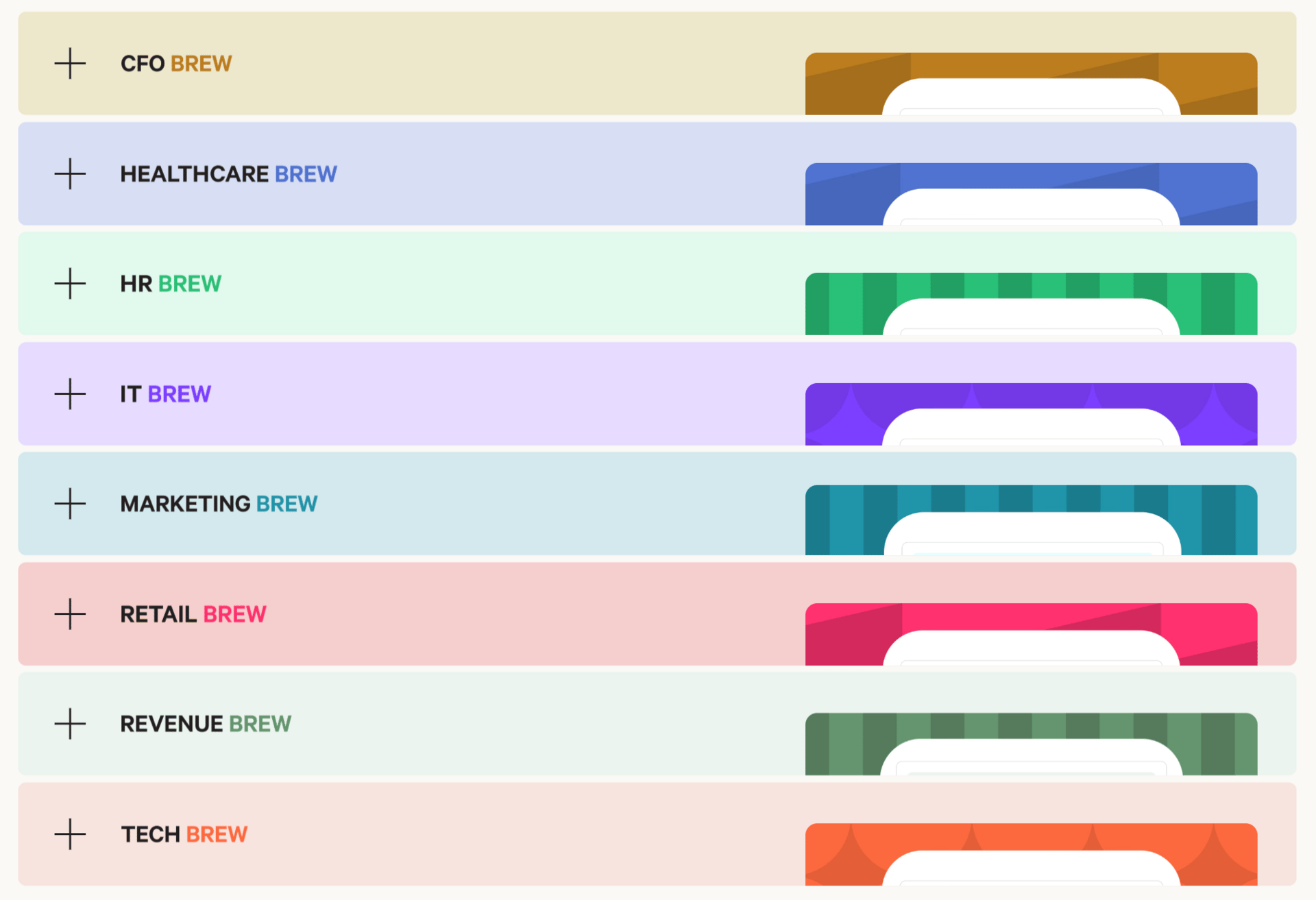Click plus icon next to Retail Brew
Screen dimensions: 1316x900
(70, 614)
